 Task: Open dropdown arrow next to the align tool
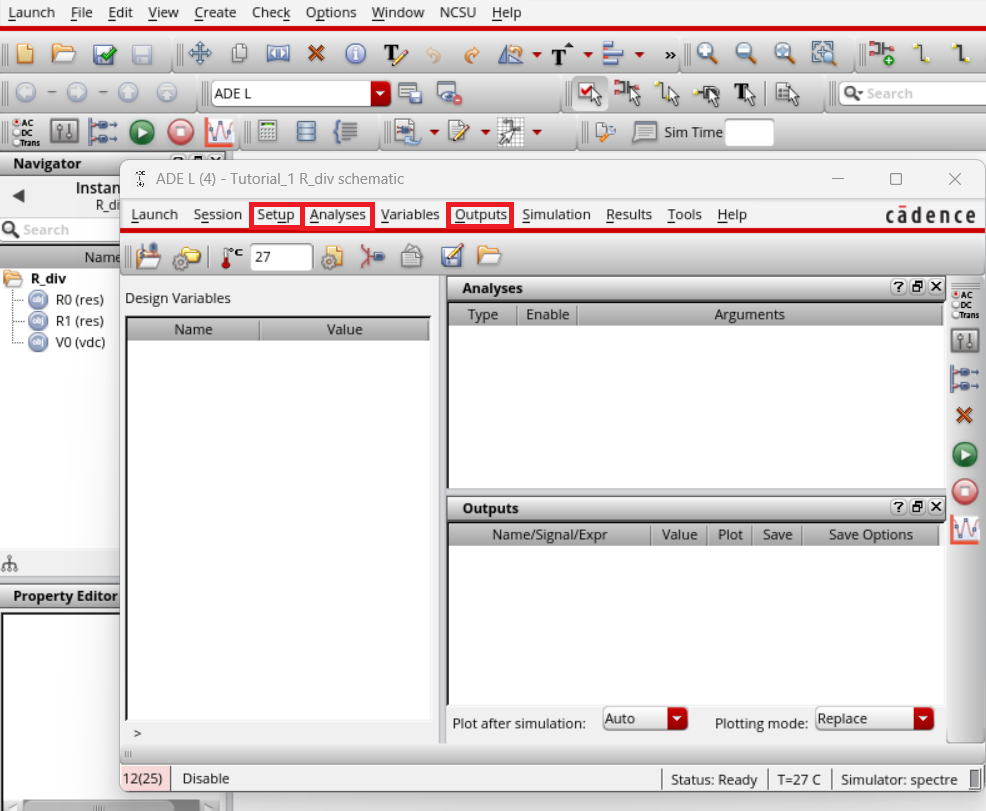(x=640, y=55)
